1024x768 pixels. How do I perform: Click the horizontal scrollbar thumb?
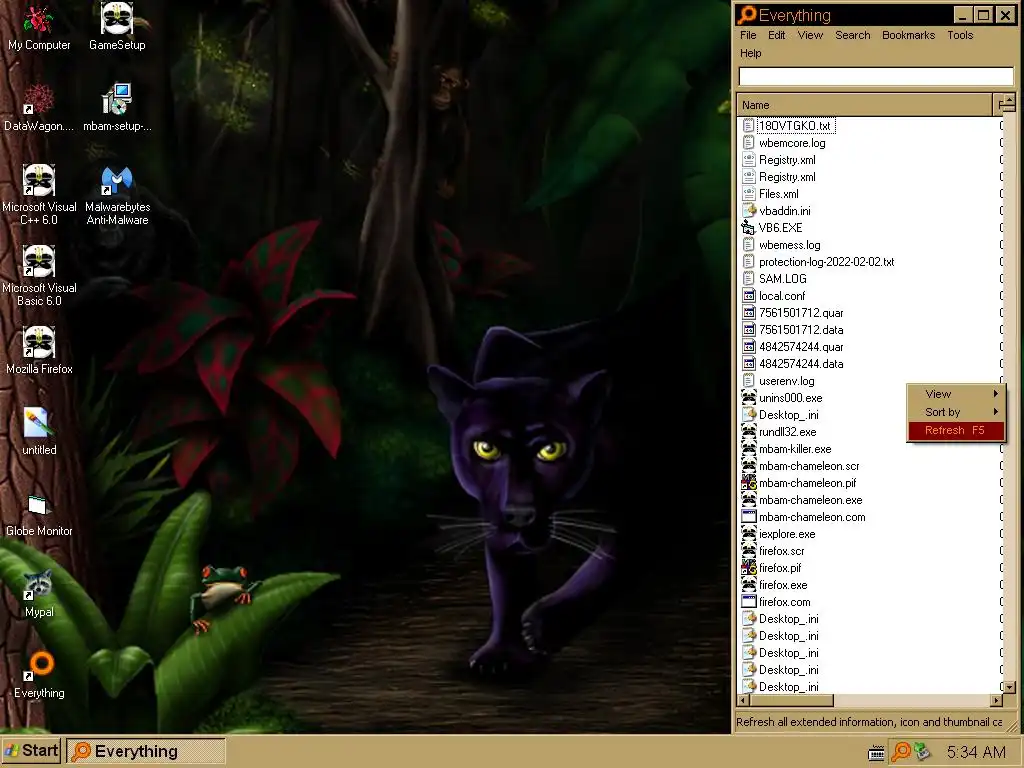click(x=792, y=701)
